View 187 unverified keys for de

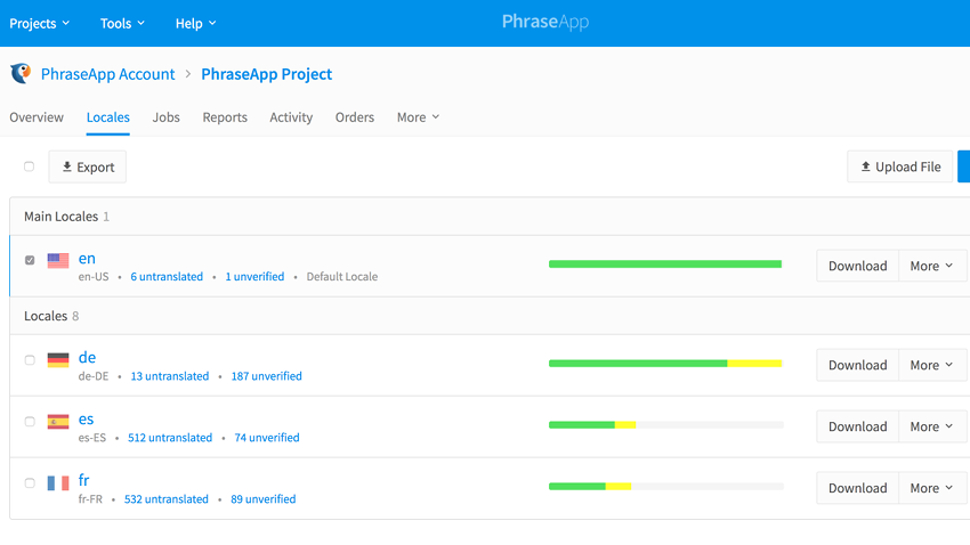[x=267, y=376]
